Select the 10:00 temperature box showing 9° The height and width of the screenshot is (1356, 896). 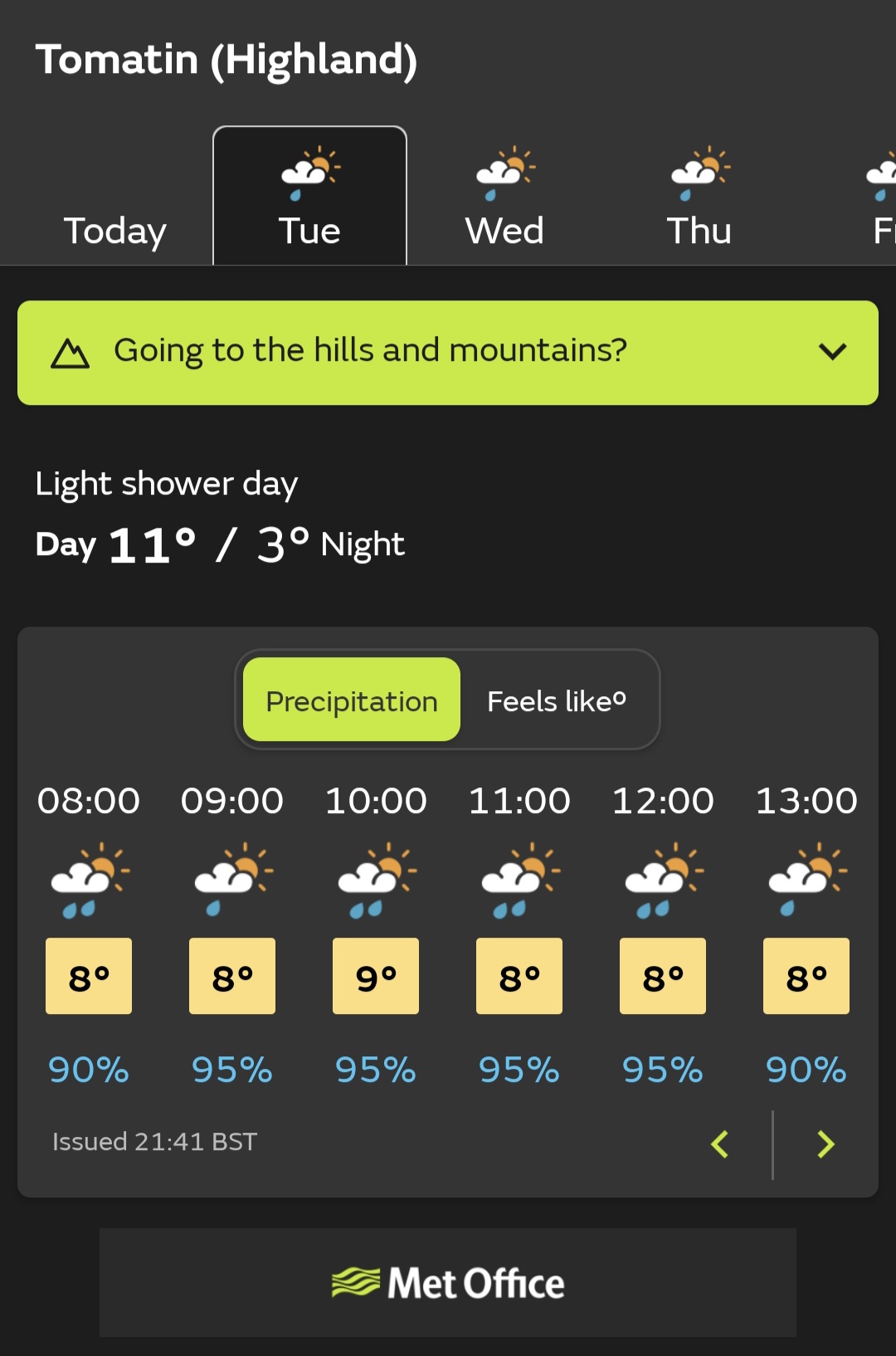pos(376,976)
